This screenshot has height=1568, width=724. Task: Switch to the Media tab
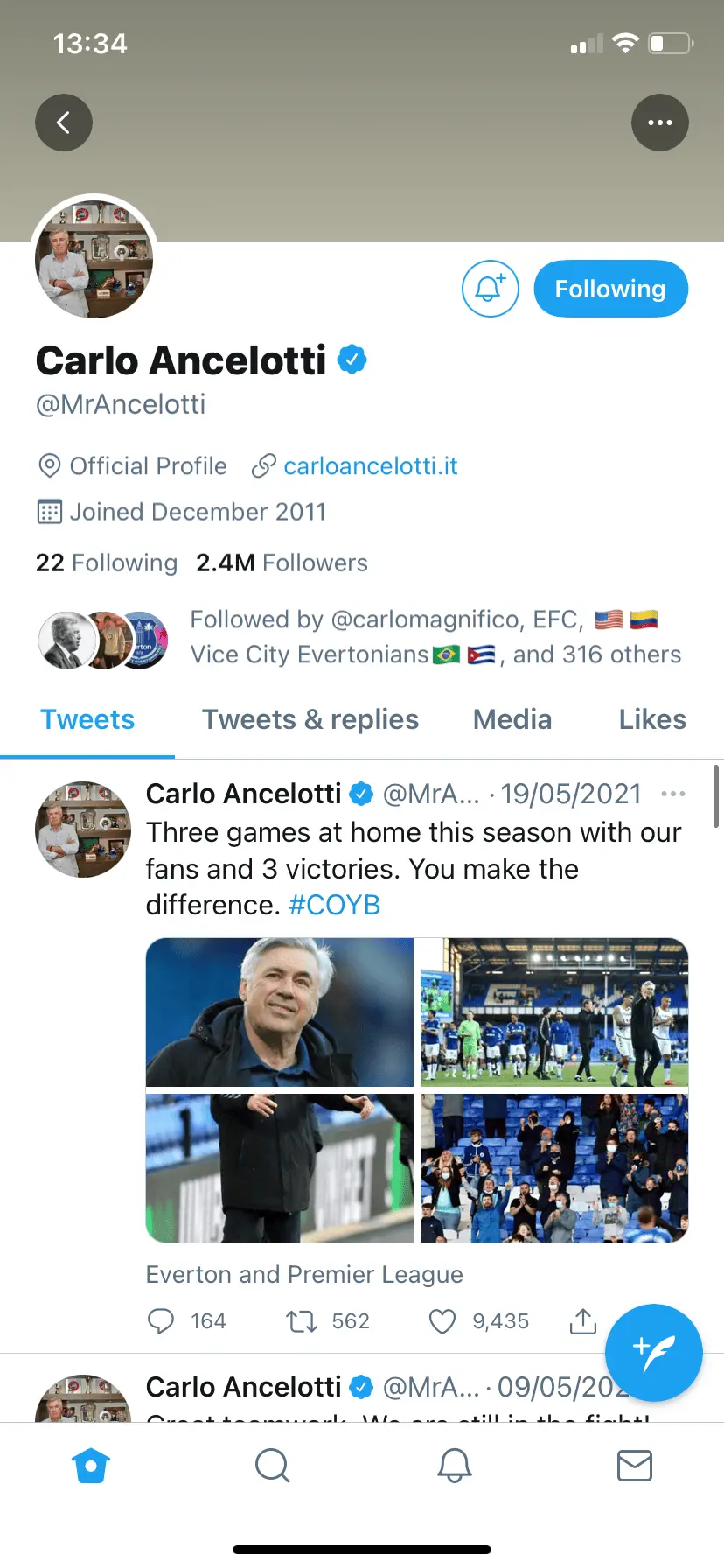pos(512,719)
